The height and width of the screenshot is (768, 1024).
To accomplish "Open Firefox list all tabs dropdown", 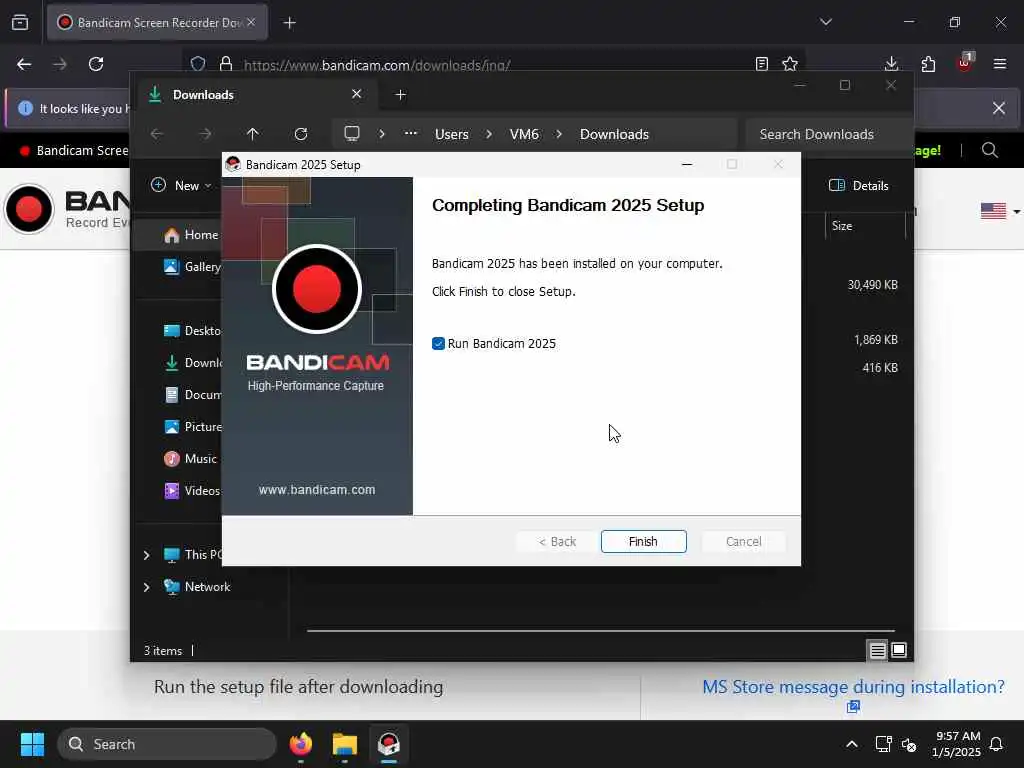I will (825, 22).
